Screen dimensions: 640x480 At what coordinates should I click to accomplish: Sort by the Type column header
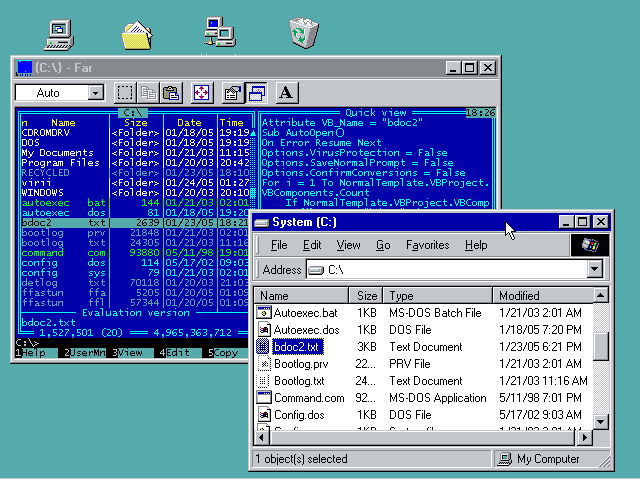click(438, 296)
